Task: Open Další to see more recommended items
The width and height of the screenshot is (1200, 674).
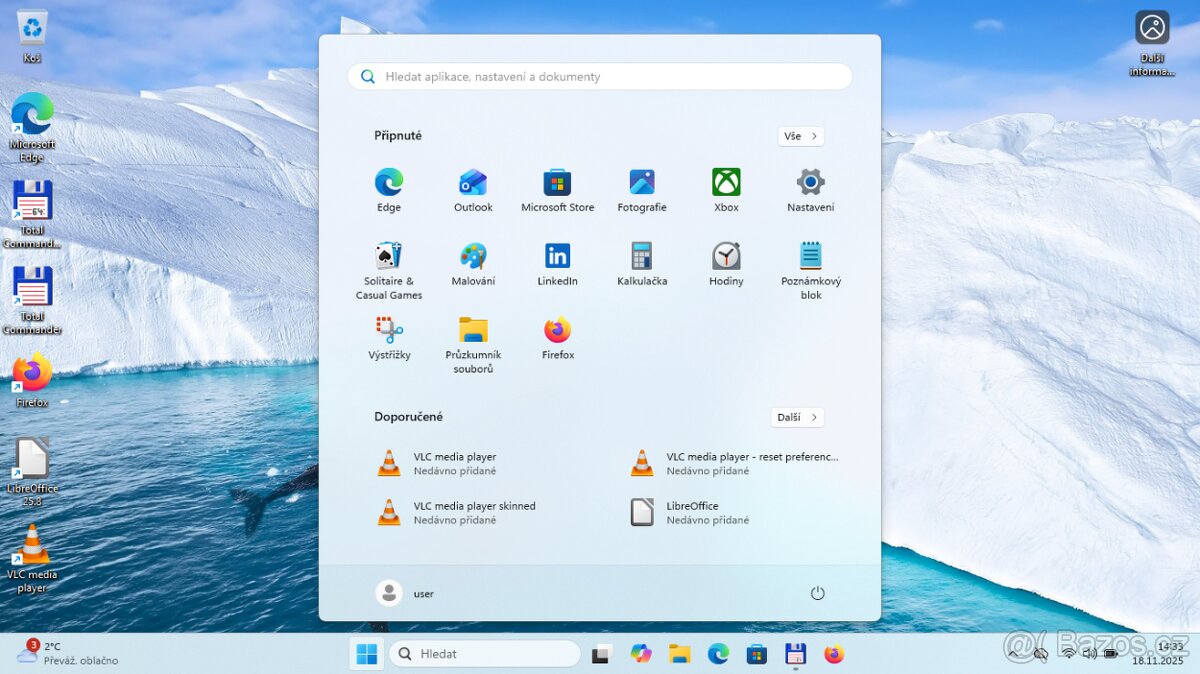Action: tap(796, 417)
